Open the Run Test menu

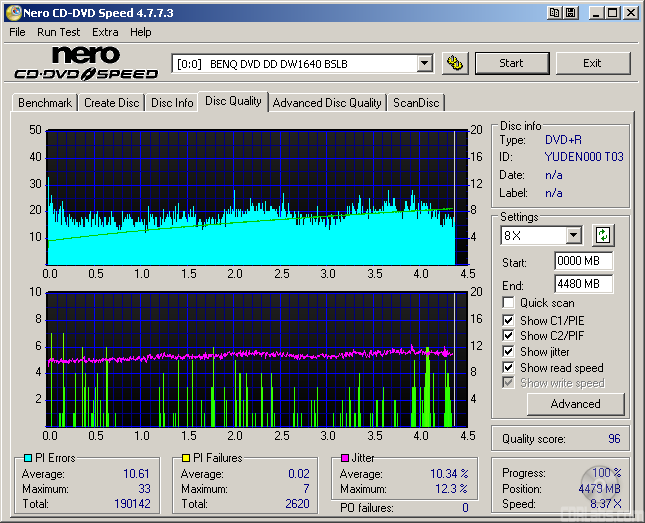(58, 32)
